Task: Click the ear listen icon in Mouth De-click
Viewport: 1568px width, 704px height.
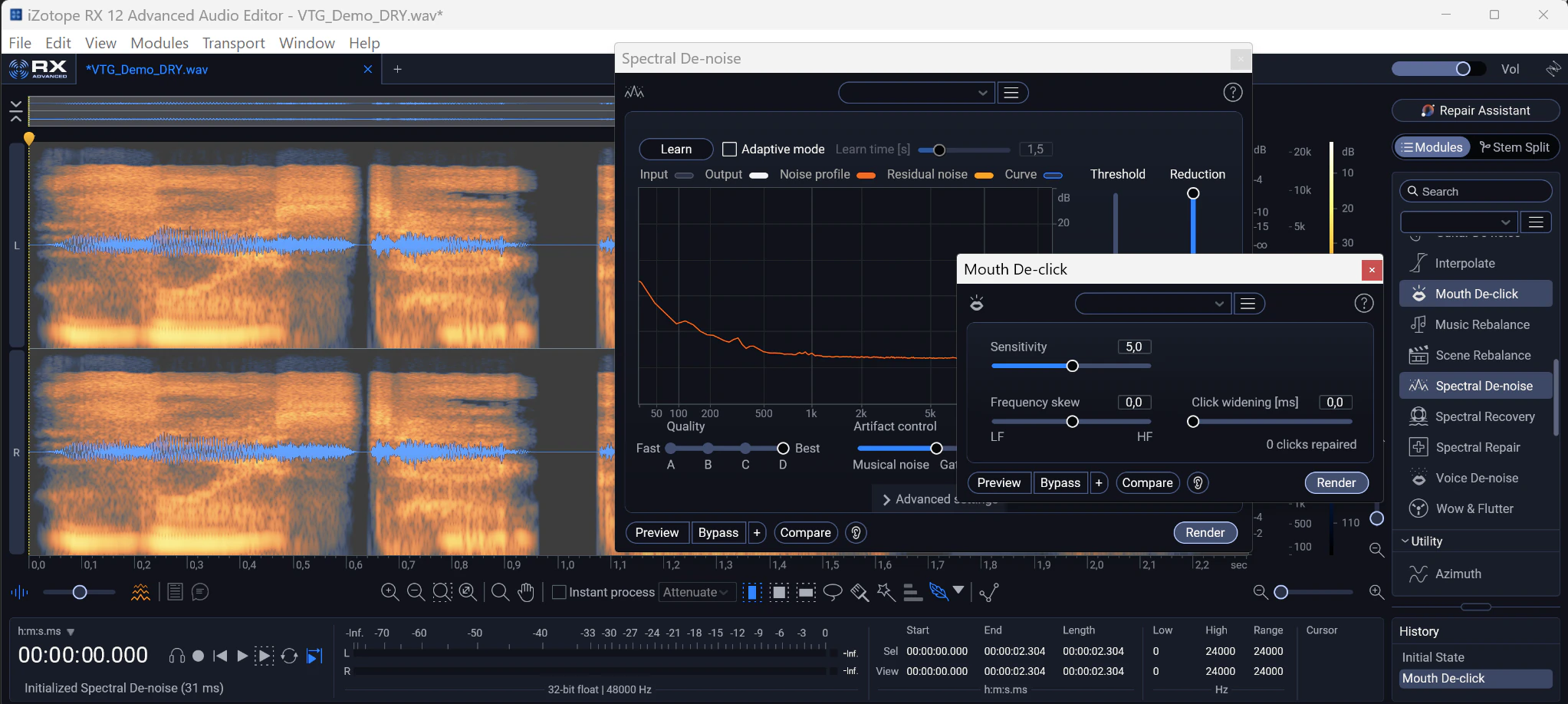Action: pyautogui.click(x=1198, y=482)
